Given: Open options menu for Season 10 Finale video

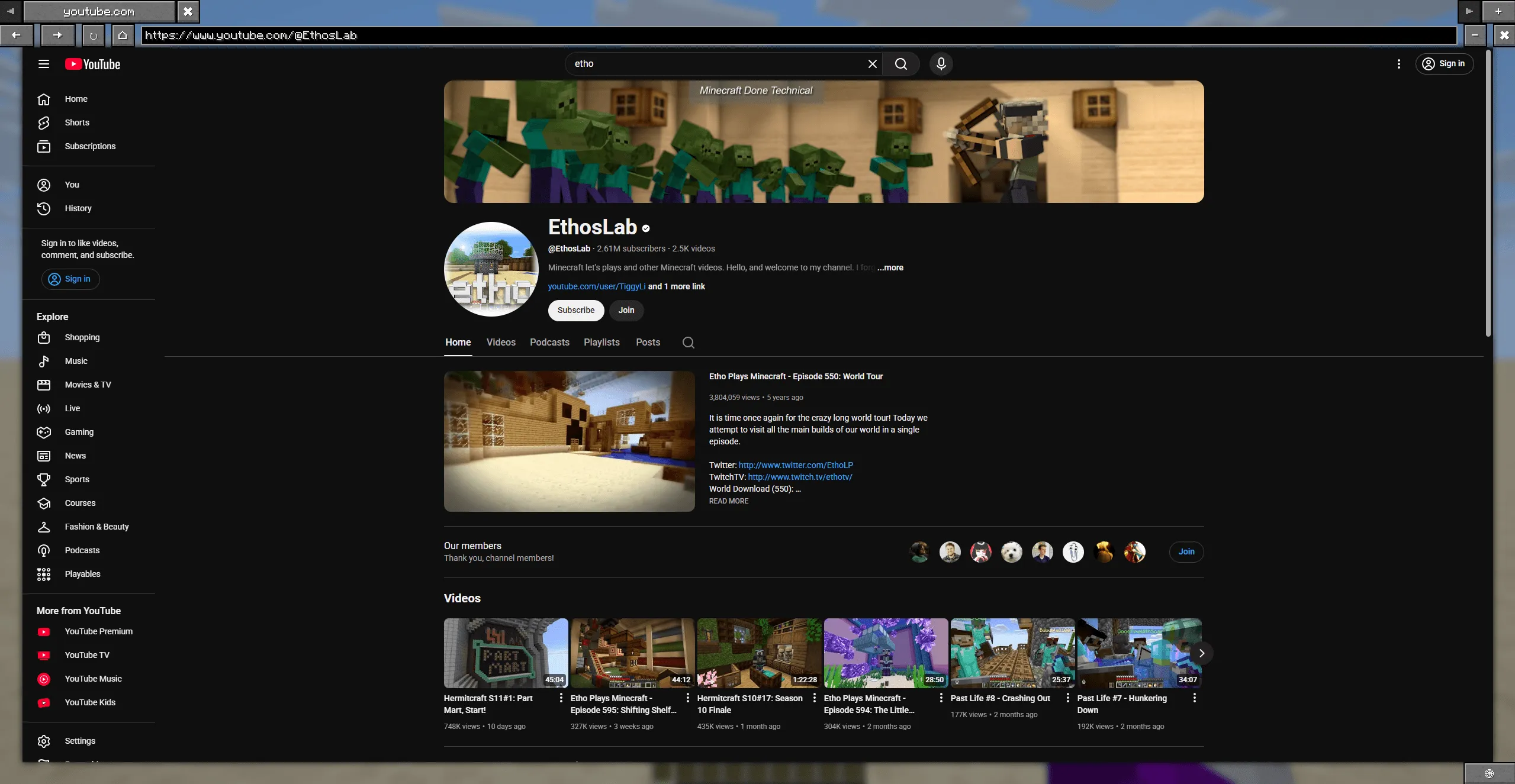Looking at the screenshot, I should pyautogui.click(x=814, y=698).
